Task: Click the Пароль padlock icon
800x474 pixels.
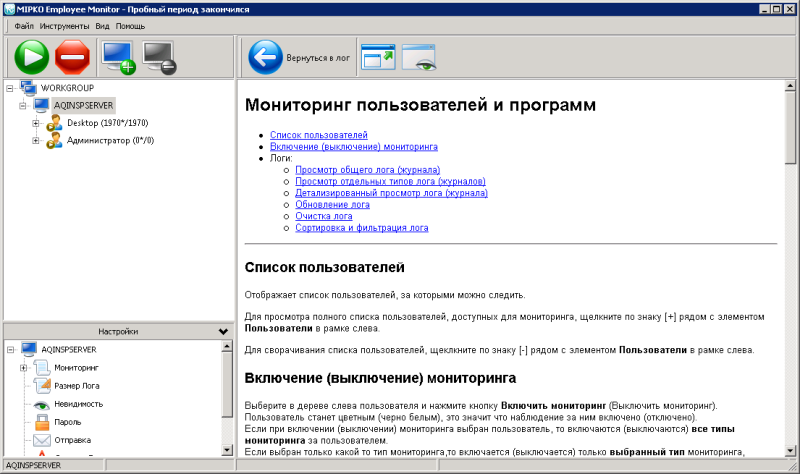Action: click(x=42, y=422)
